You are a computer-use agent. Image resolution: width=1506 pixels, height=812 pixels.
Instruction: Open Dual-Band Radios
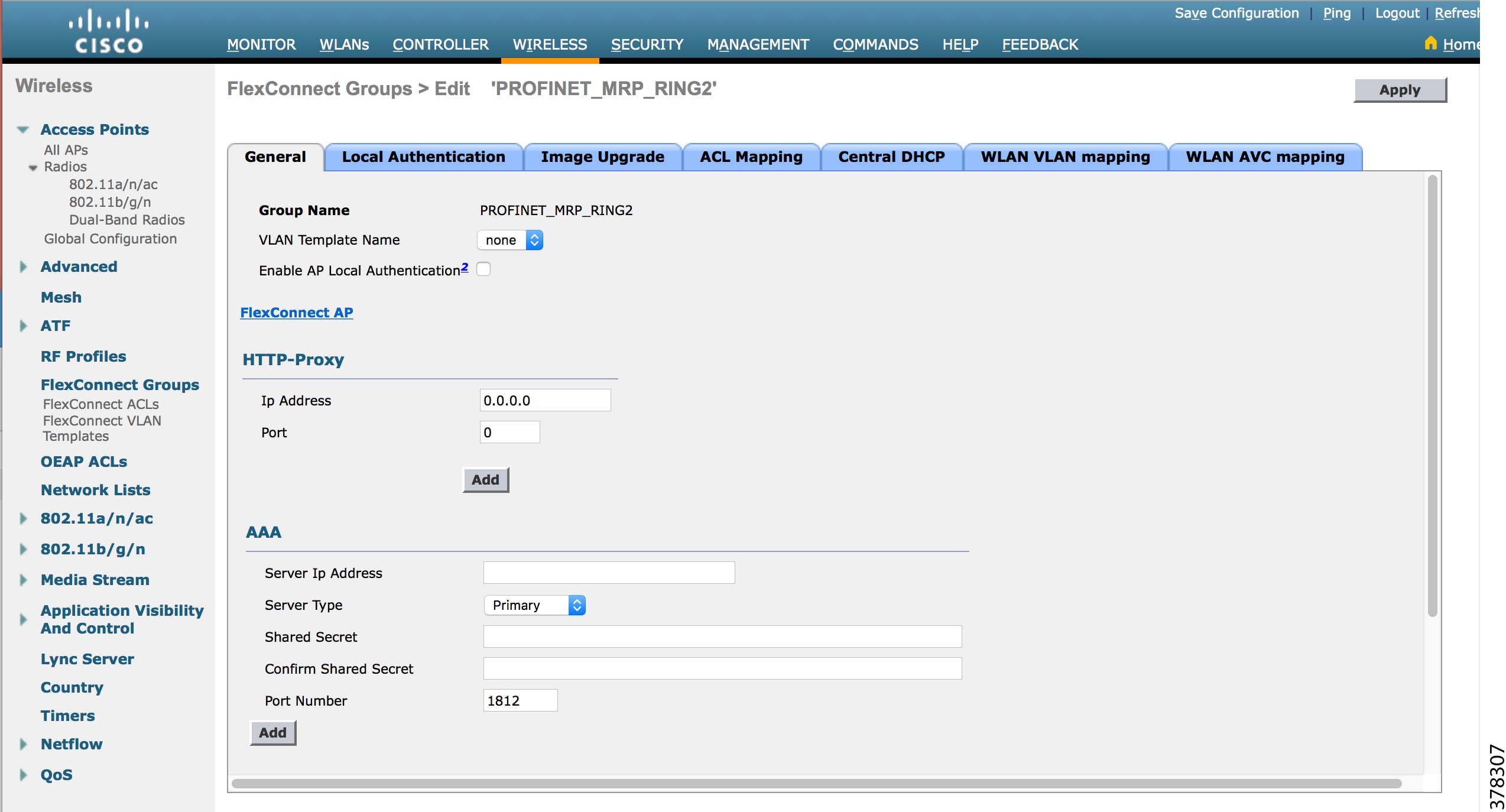[x=127, y=220]
